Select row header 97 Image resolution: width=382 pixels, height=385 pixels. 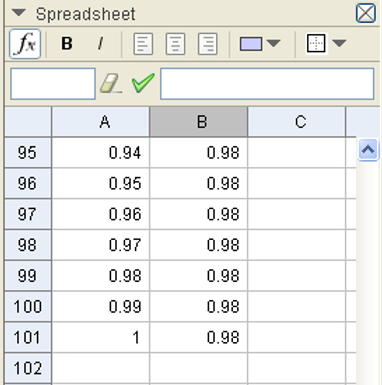[x=28, y=214]
